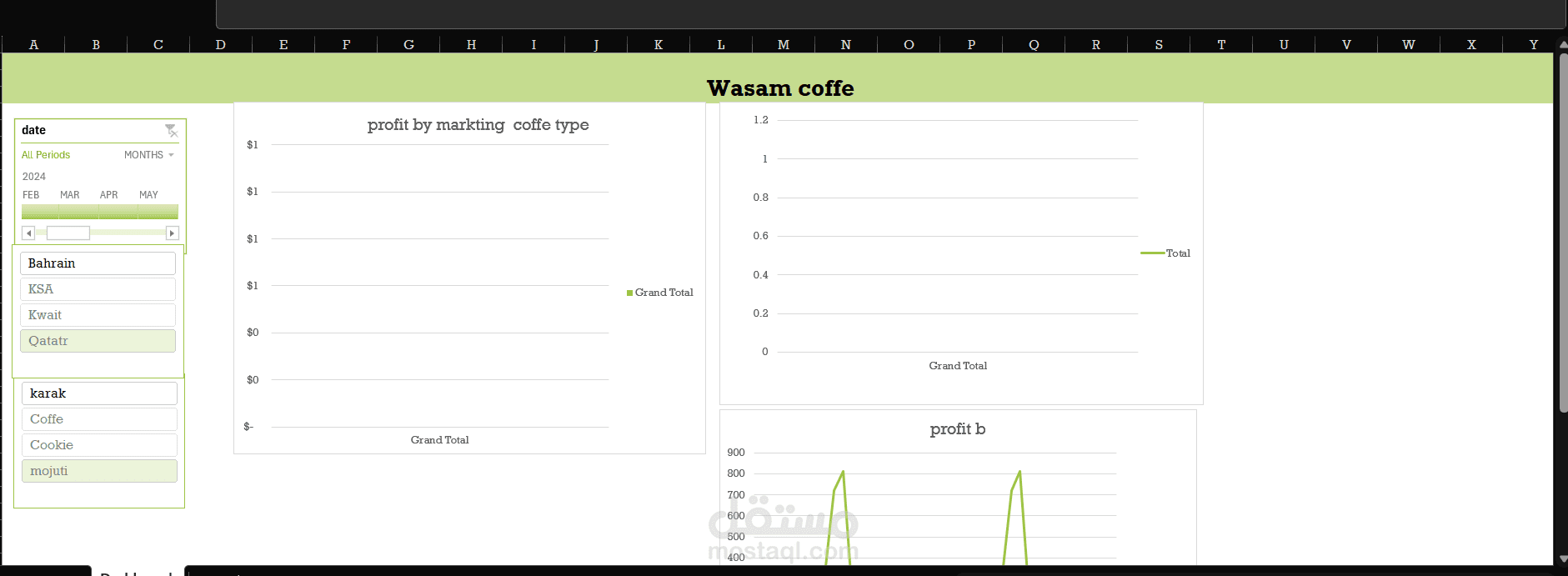Select column A header
The width and height of the screenshot is (1568, 576).
click(33, 45)
